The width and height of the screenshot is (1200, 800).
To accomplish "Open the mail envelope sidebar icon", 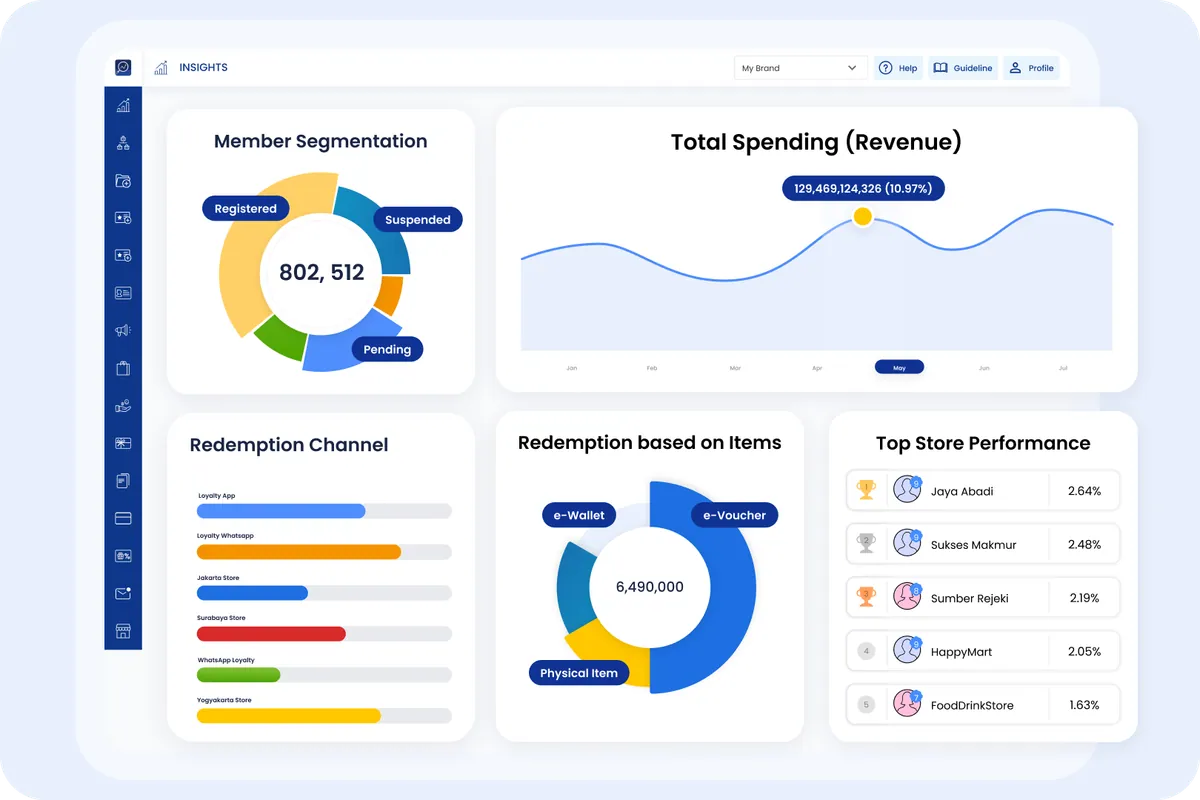I will coord(123,593).
